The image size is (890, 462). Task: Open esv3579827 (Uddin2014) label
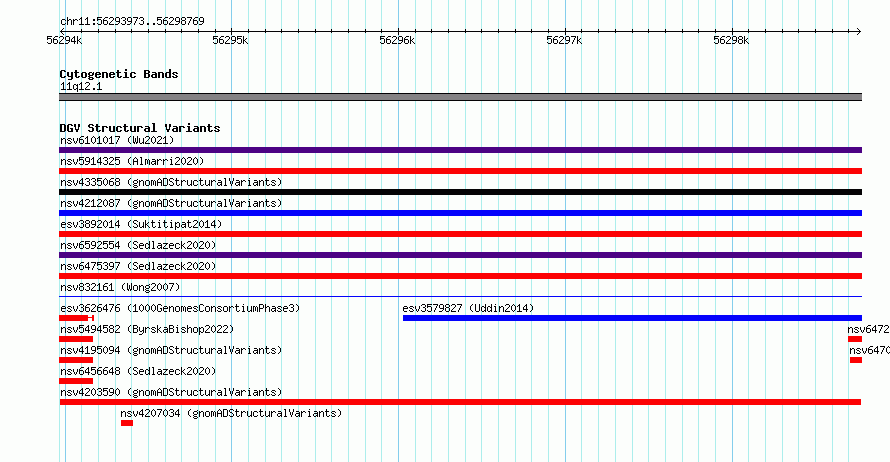[x=468, y=308]
